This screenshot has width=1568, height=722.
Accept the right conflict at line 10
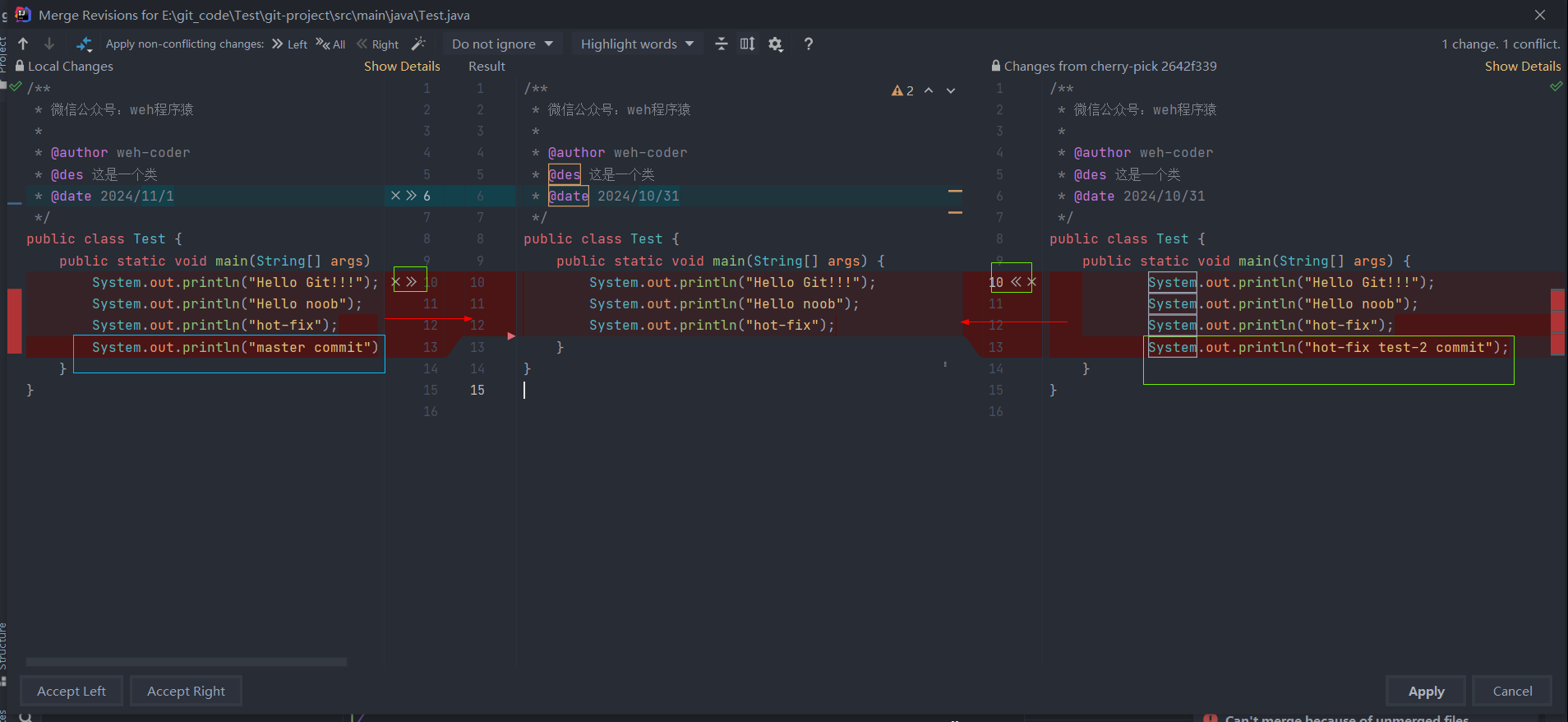coord(1016,282)
